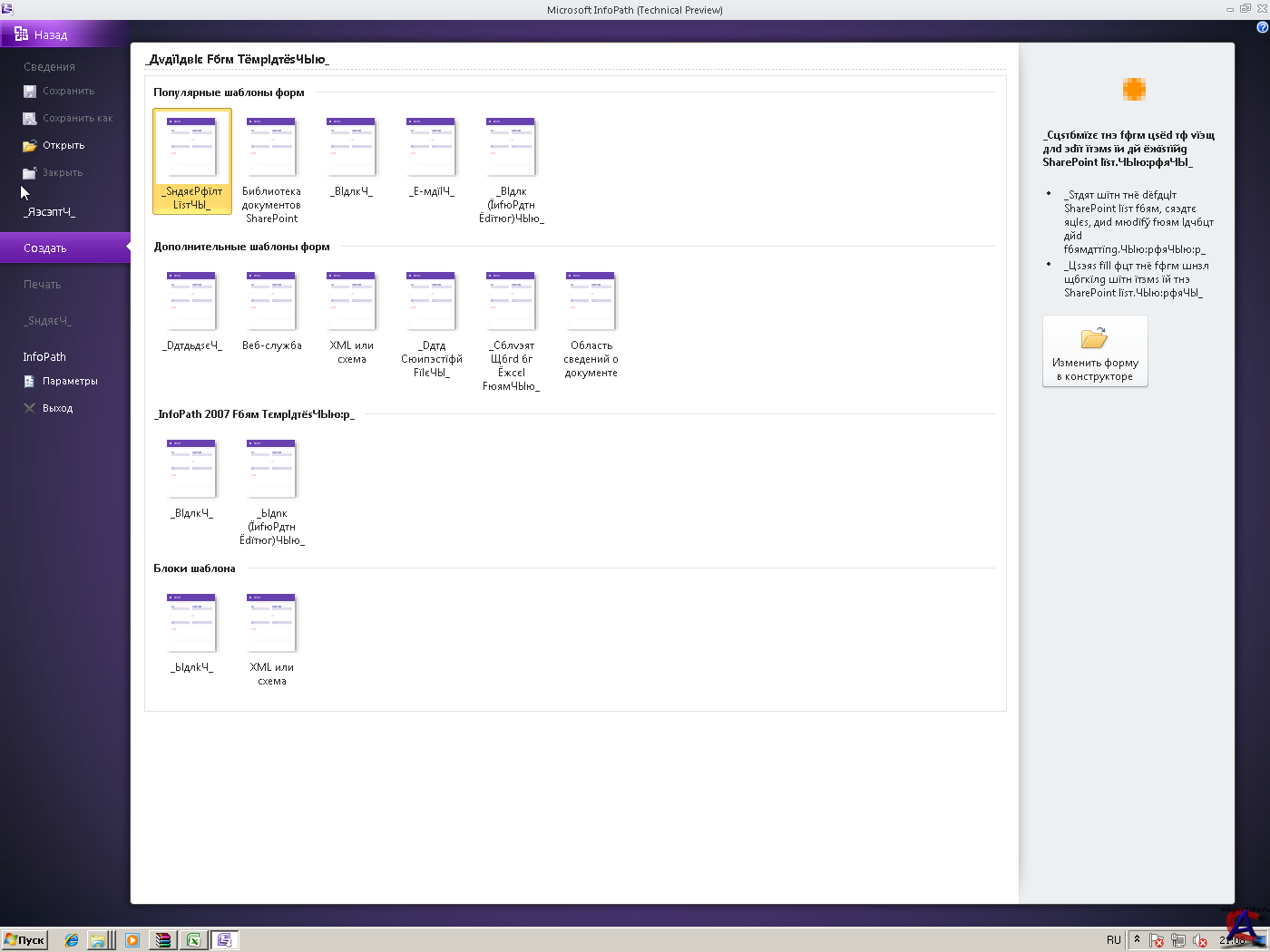The width and height of the screenshot is (1270, 952).
Task: Click Закрыть to close the form
Action: (x=54, y=173)
